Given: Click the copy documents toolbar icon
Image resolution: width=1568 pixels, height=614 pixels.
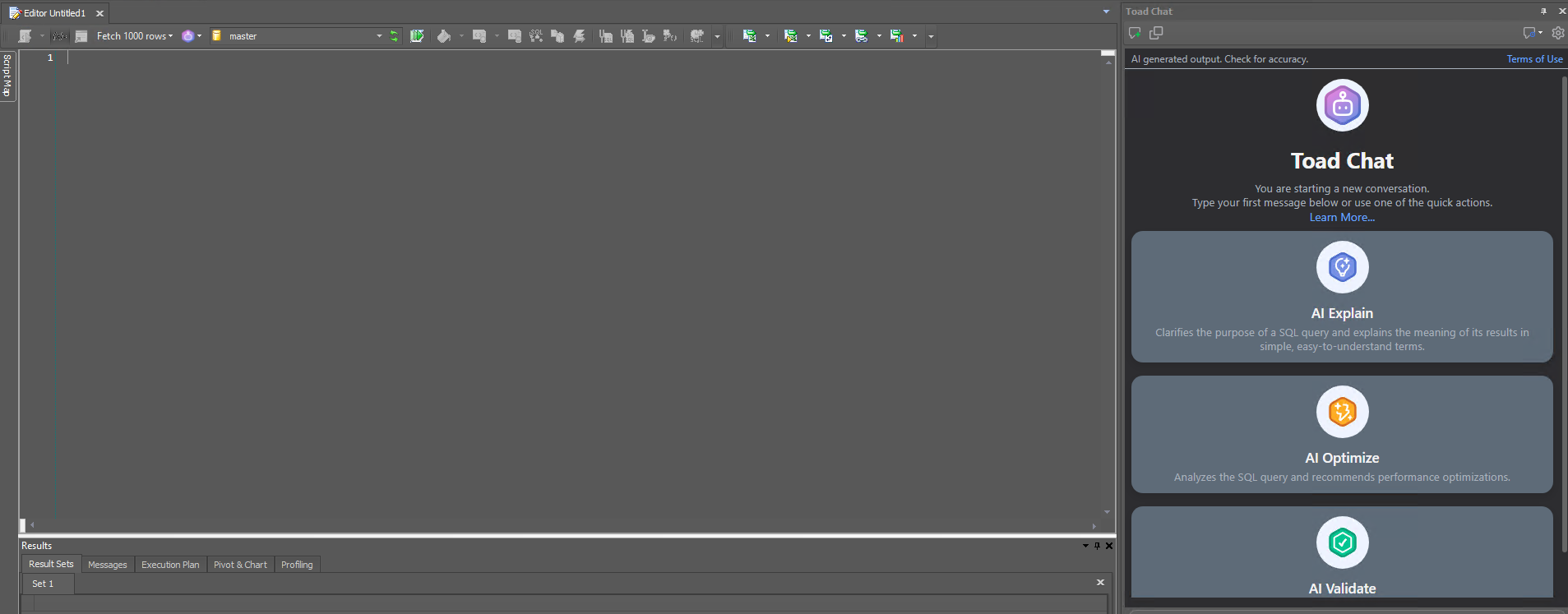Looking at the screenshot, I should coord(557,36).
